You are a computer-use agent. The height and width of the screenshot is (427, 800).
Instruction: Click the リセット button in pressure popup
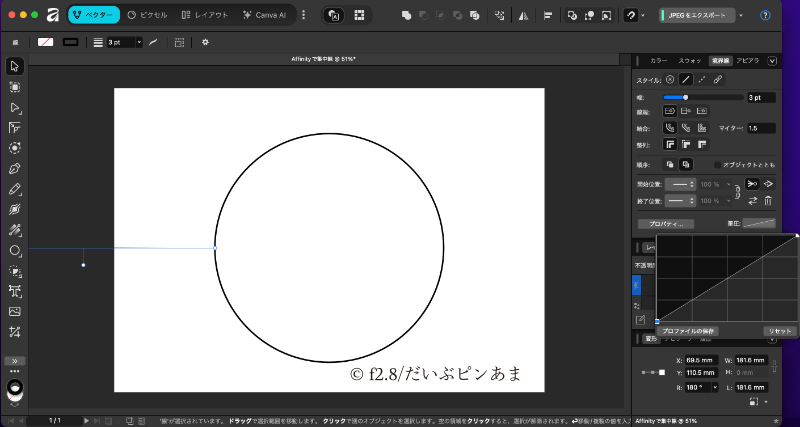pos(779,331)
